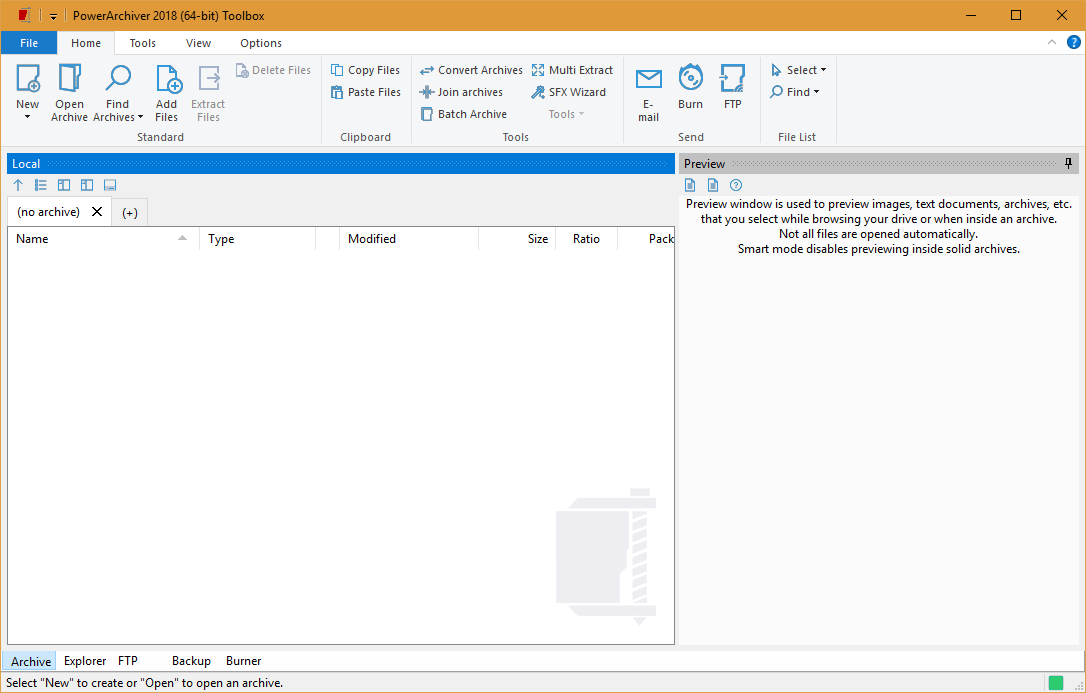The width and height of the screenshot is (1086, 693).
Task: Open the Join archives tool
Action: coord(461,92)
